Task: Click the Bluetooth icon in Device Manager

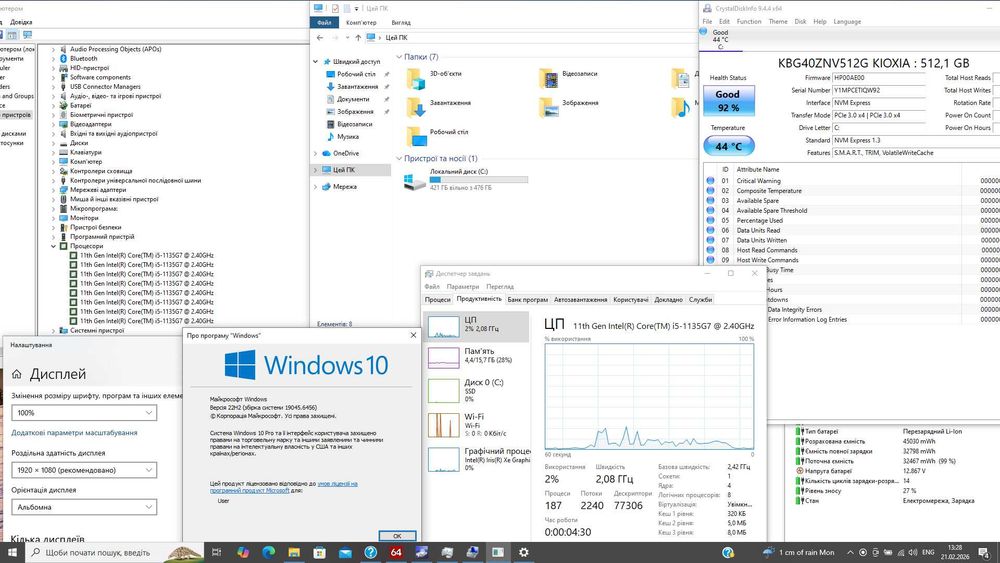Action: (64, 58)
